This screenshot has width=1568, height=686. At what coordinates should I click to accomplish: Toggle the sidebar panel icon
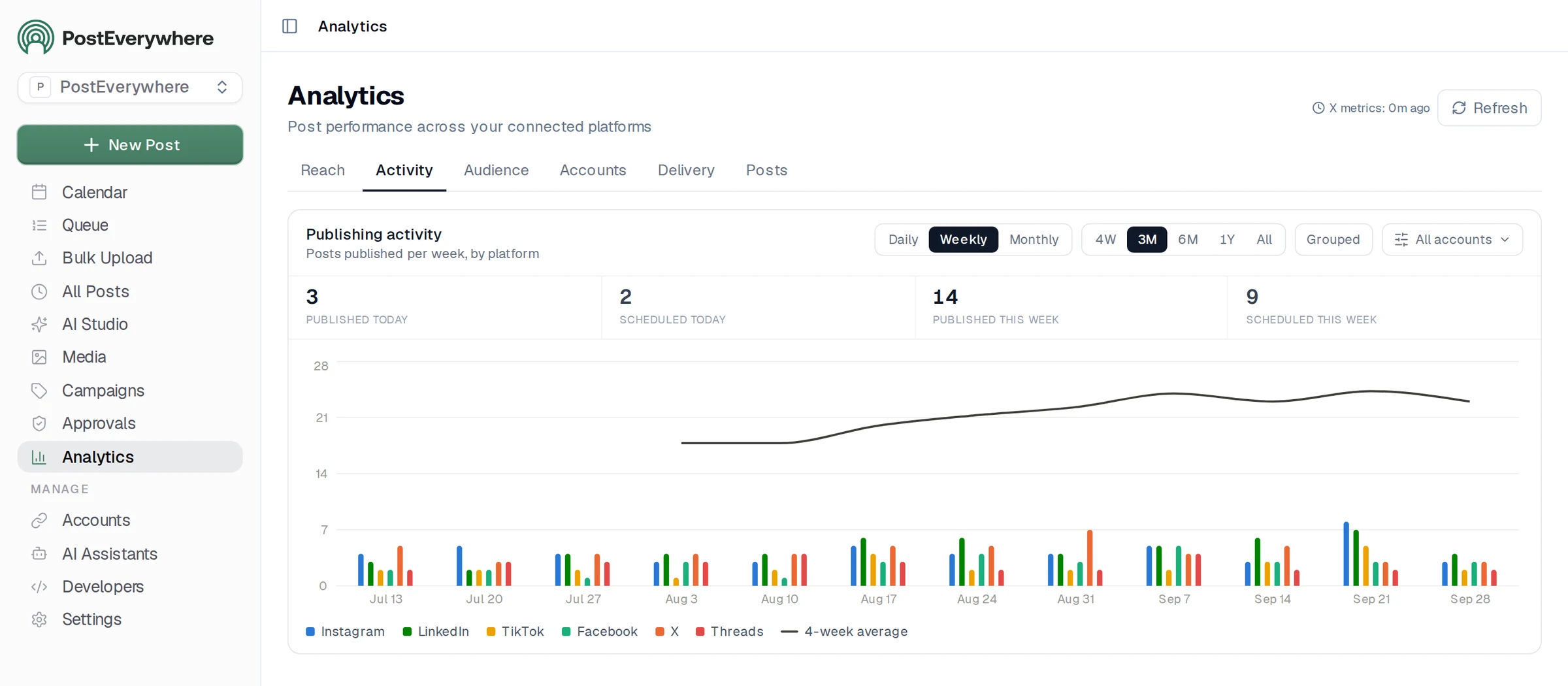pos(289,26)
